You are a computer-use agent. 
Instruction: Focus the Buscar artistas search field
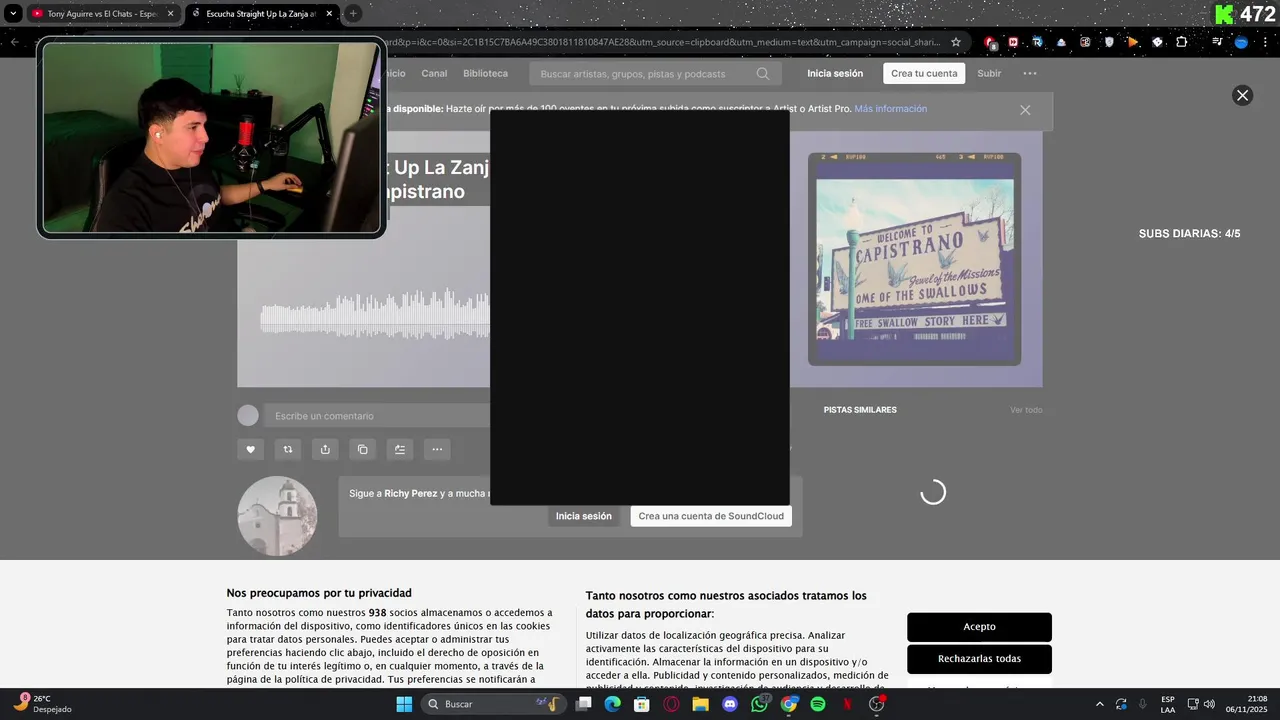pos(655,74)
